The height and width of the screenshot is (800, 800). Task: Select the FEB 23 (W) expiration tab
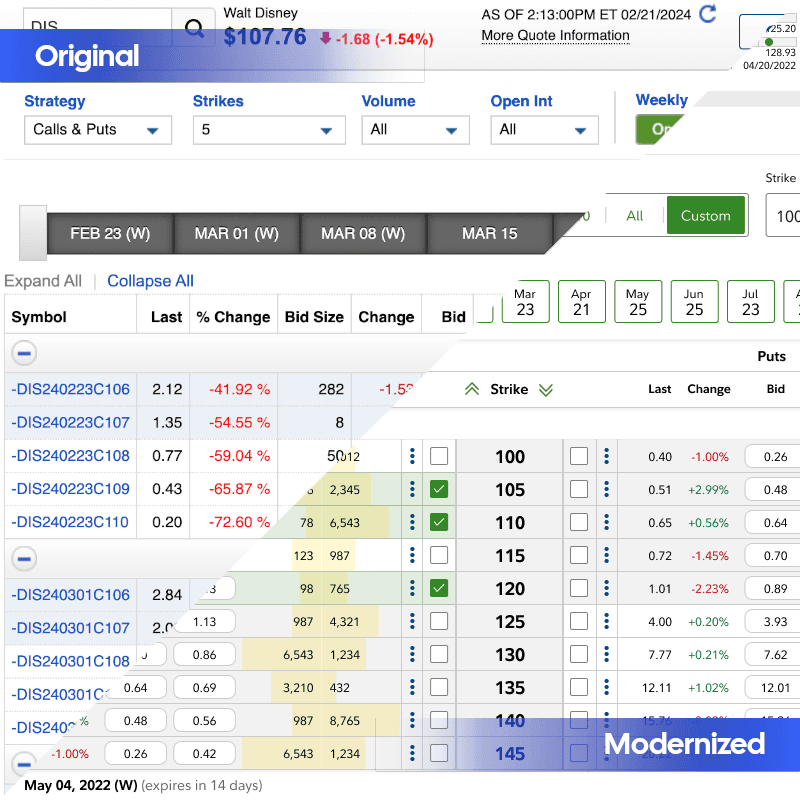110,234
